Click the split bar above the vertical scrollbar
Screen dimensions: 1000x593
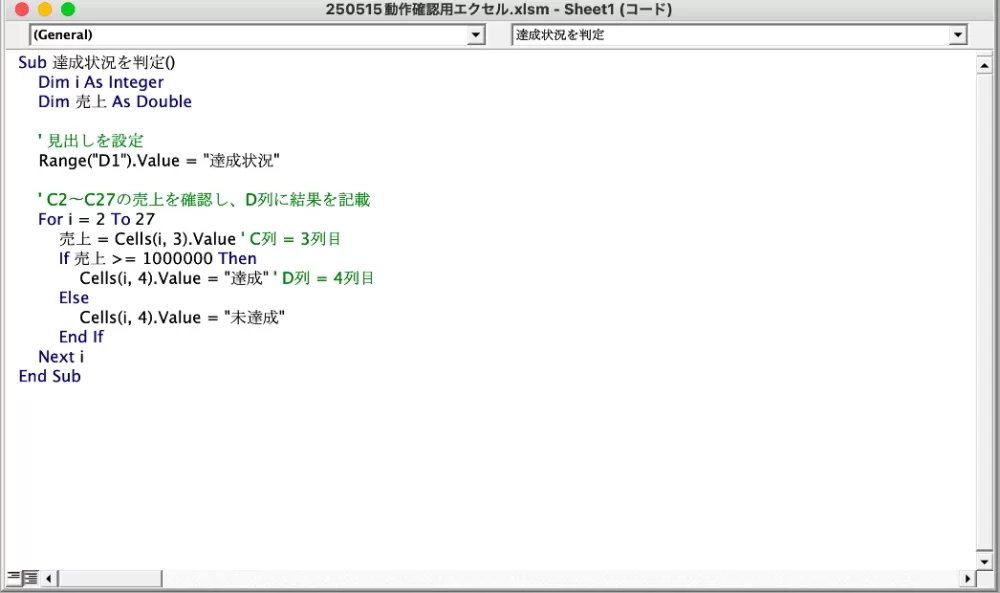click(984, 53)
